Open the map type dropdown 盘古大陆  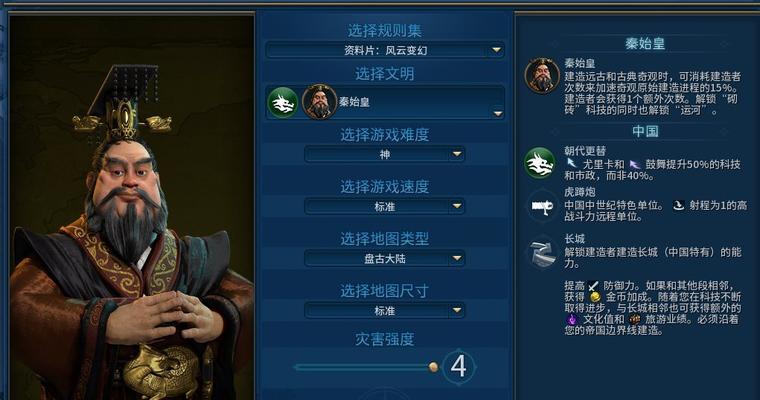coord(385,258)
